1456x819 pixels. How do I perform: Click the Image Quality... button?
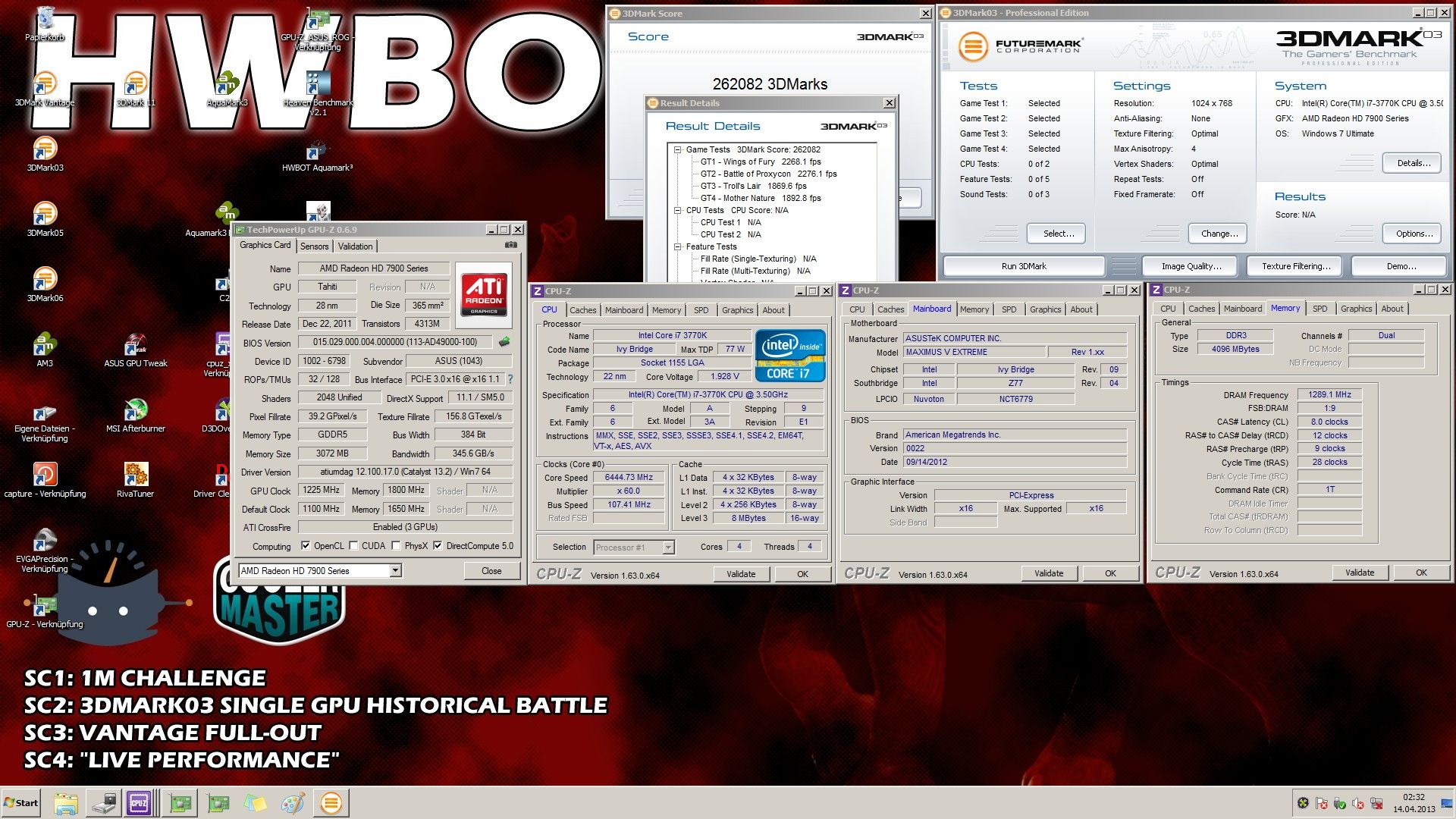1191,266
